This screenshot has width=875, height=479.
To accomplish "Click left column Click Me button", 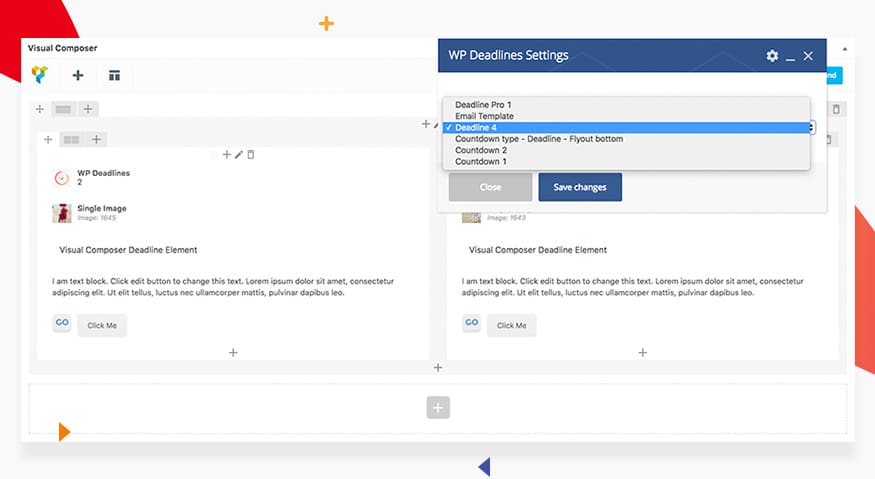I will 102,325.
